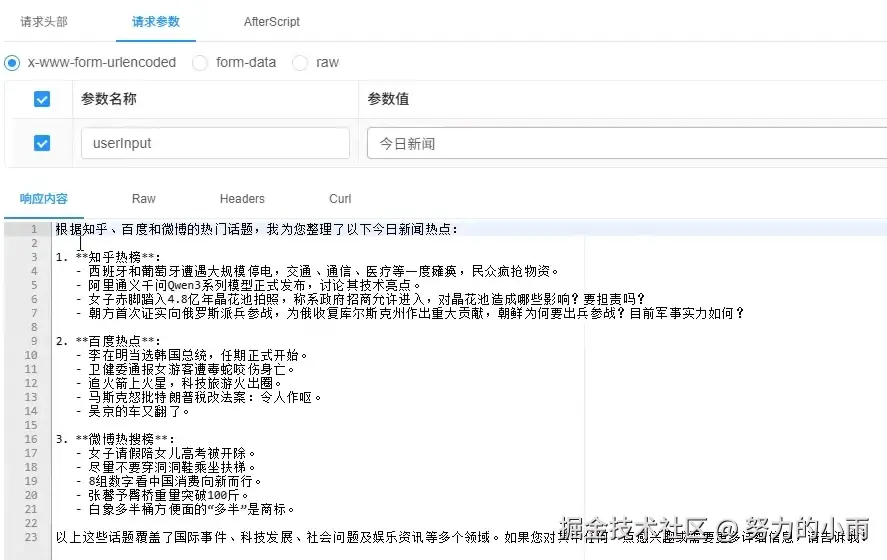Click the line about 阿里通义千问Qwen3
887x560 pixels.
coord(248,285)
